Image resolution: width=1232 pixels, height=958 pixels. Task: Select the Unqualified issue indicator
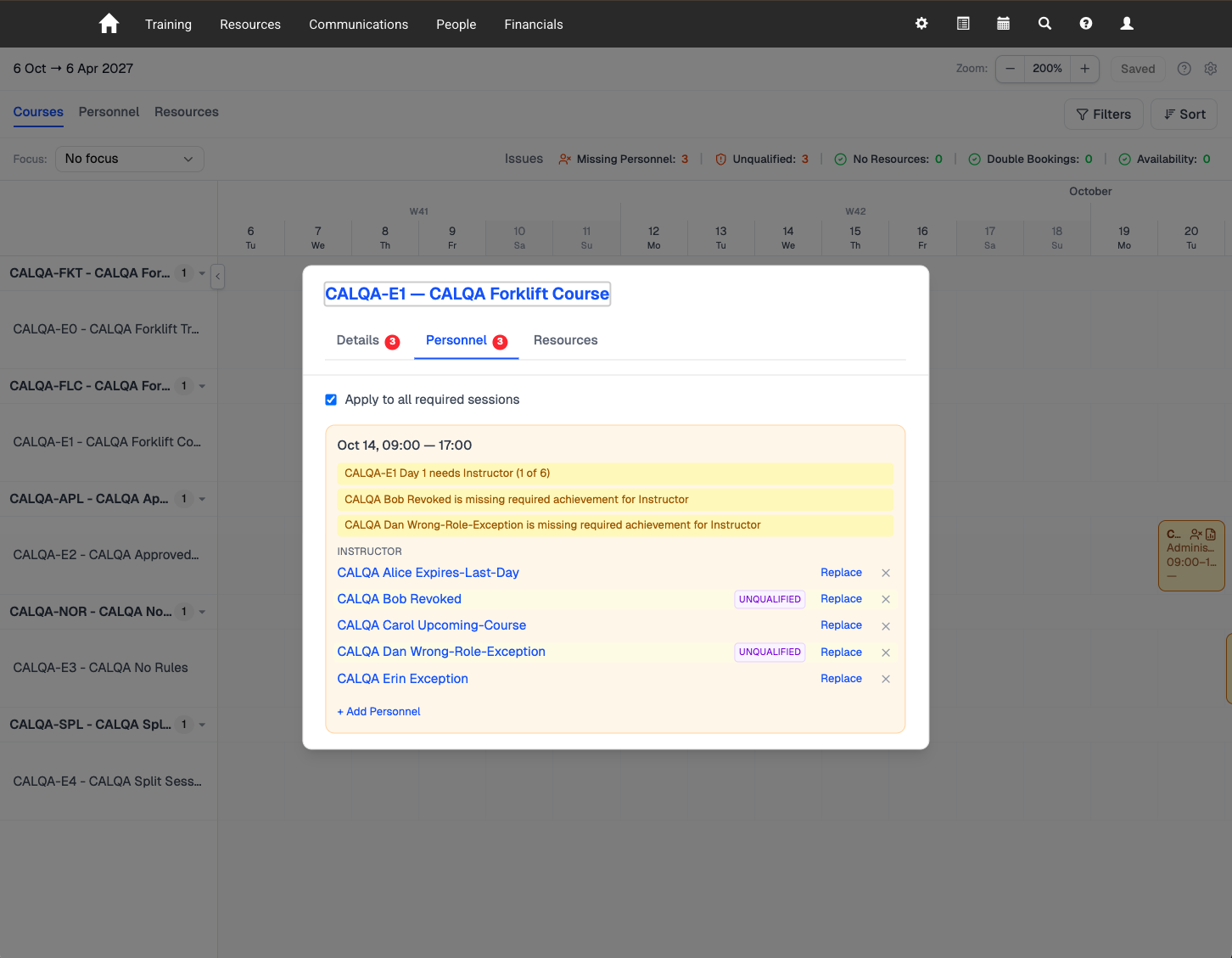(x=762, y=159)
